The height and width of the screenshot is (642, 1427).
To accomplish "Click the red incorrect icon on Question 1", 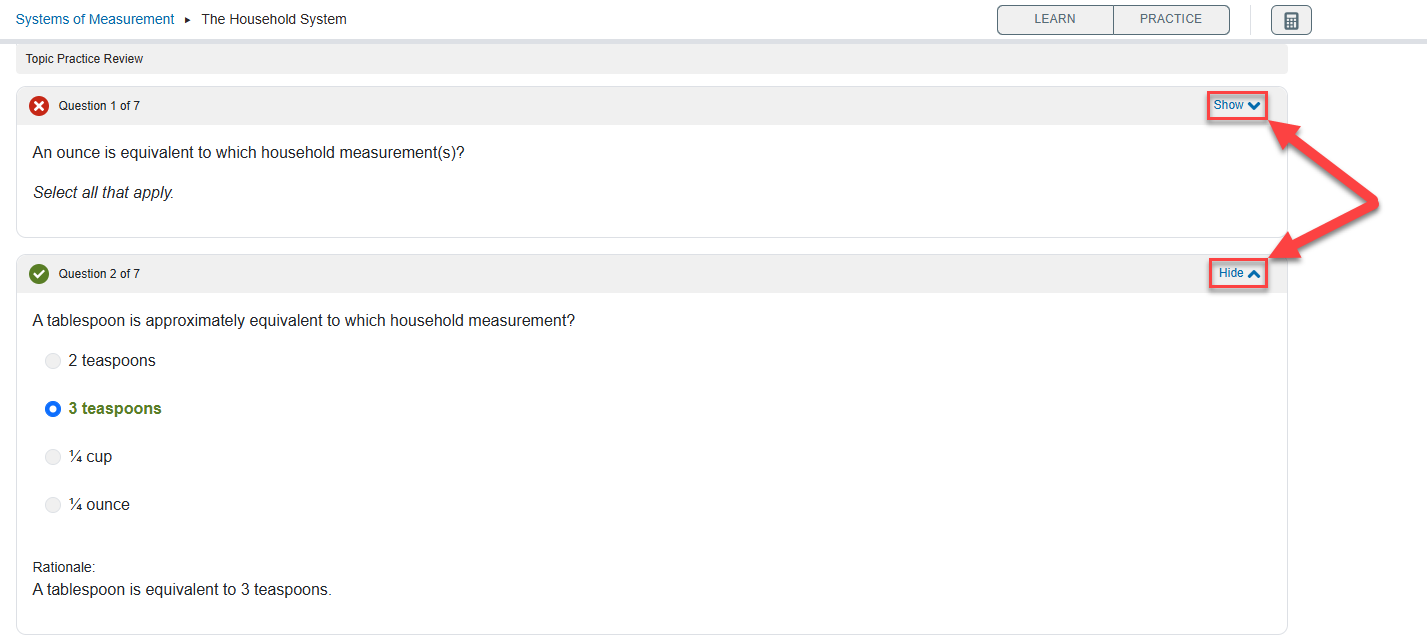I will point(39,106).
